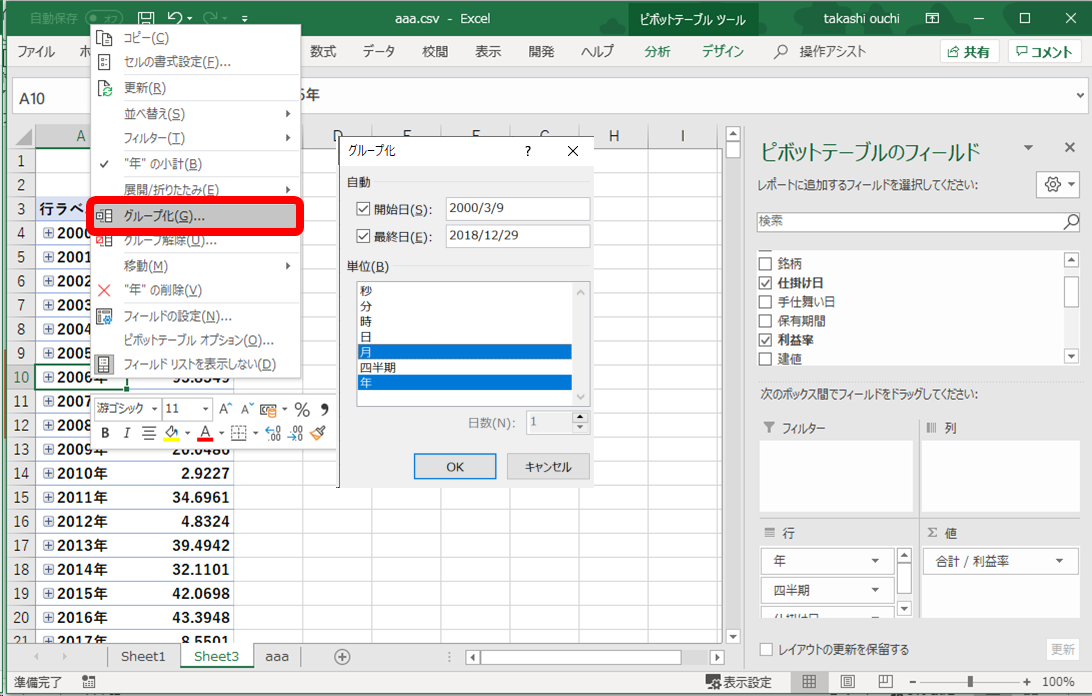Click ribbon display options icon
Screen dimensions: 1092x696
point(932,19)
